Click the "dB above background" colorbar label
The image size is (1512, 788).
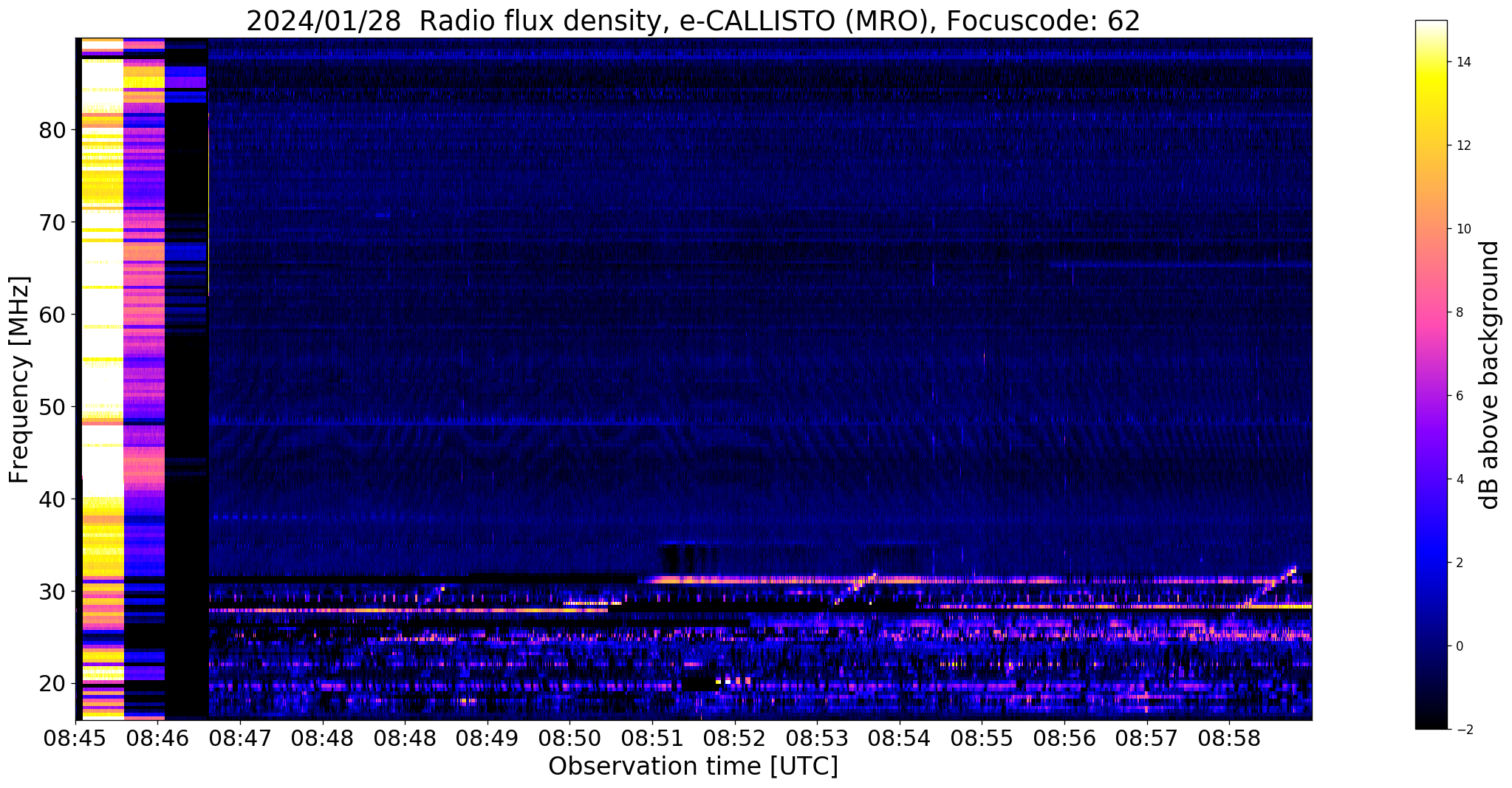click(x=1490, y=375)
